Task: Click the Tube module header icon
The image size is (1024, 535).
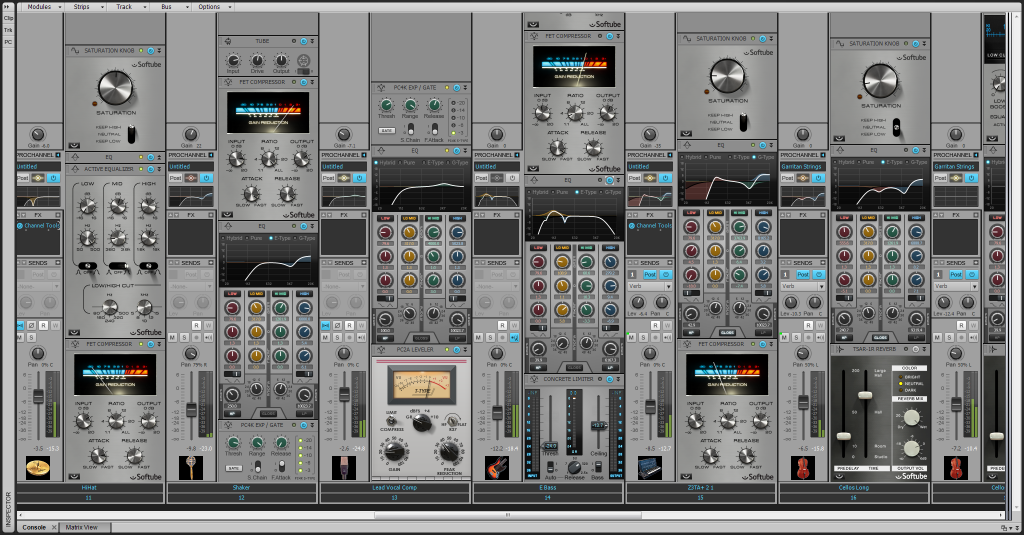Action: [228, 41]
